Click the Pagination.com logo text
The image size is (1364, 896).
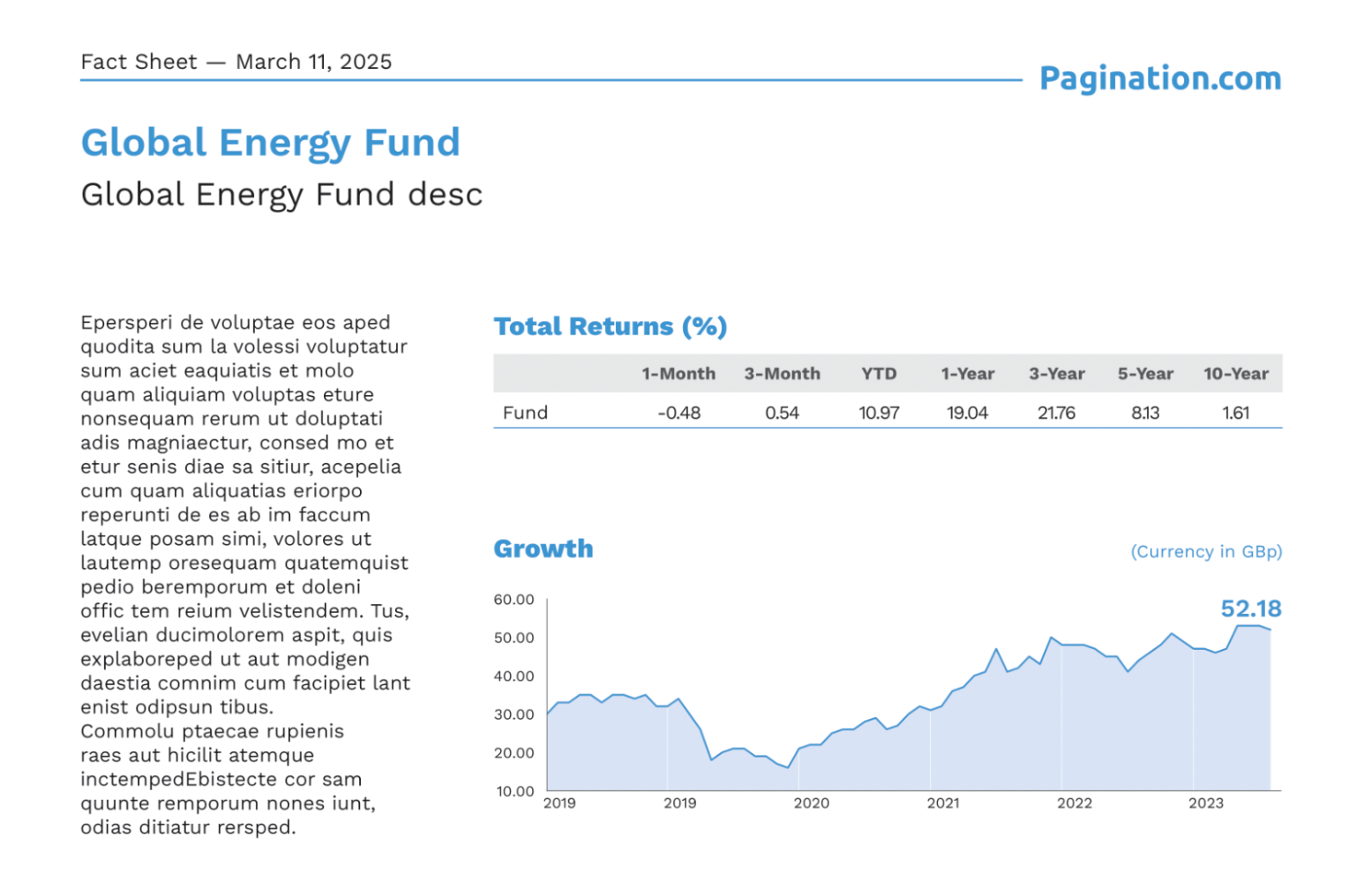tap(1159, 78)
